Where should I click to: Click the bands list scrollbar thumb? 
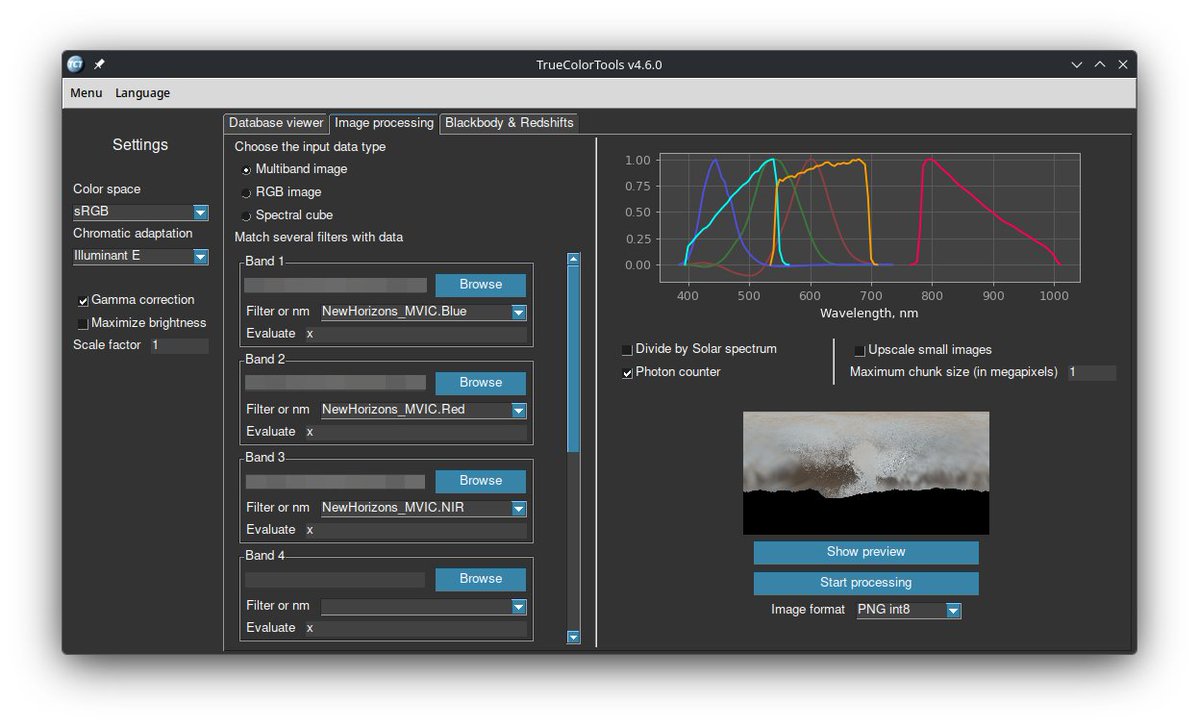574,359
